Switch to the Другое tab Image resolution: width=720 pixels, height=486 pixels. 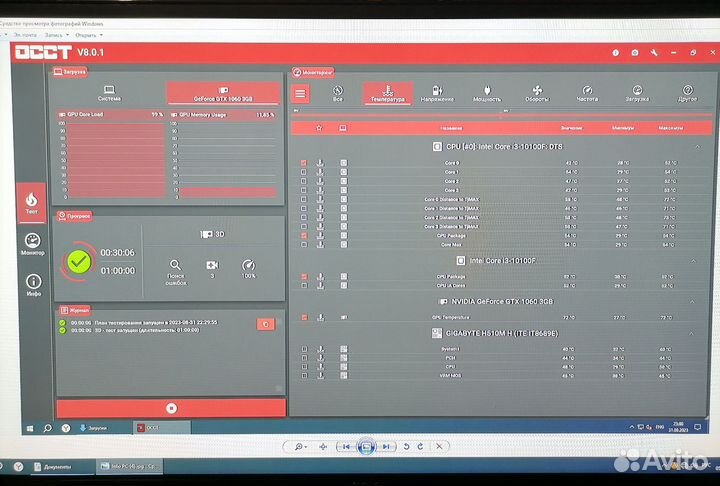click(x=687, y=93)
